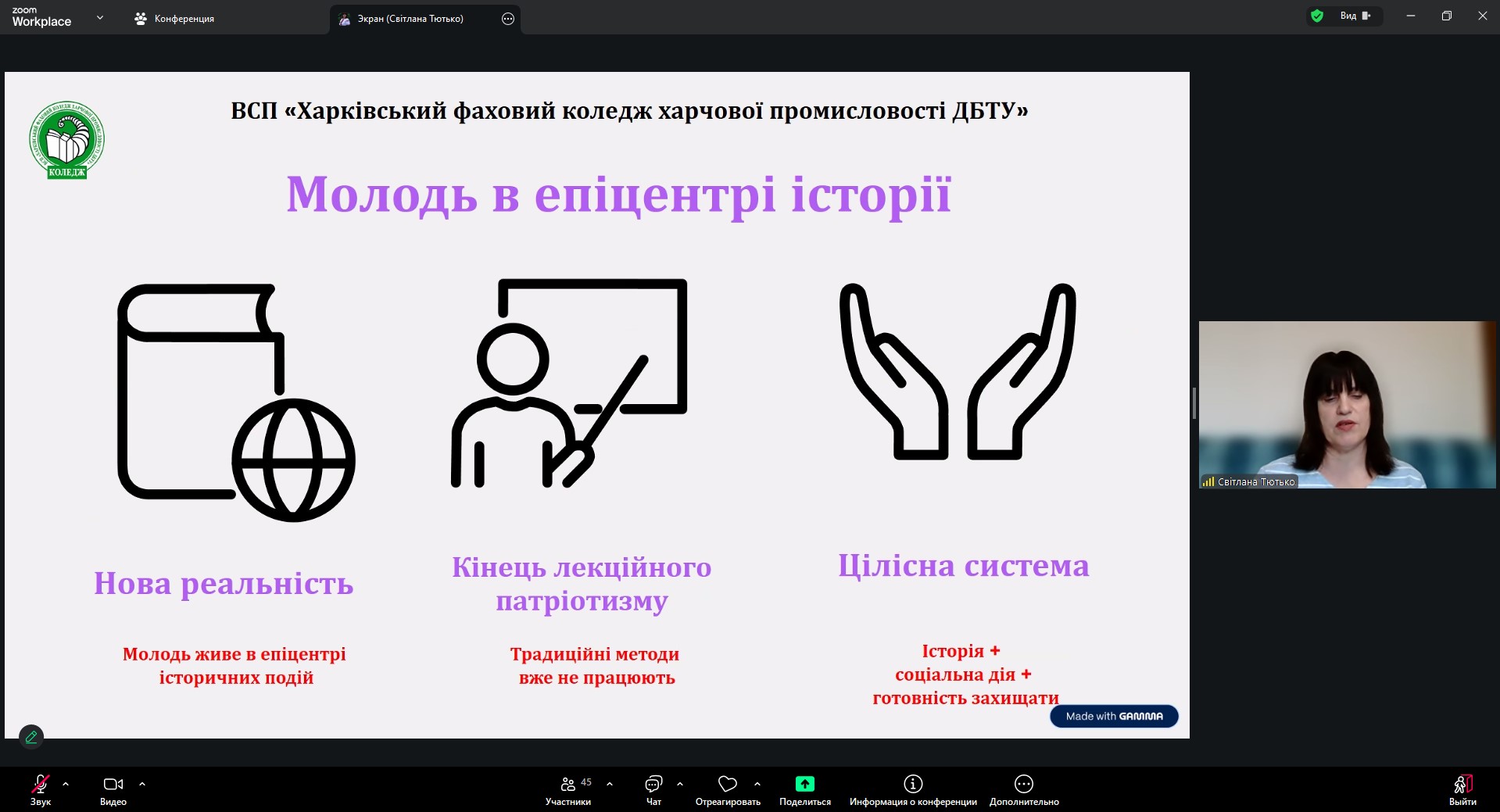The height and width of the screenshot is (812, 1500).
Task: Open the Чат chat panel
Action: (653, 785)
